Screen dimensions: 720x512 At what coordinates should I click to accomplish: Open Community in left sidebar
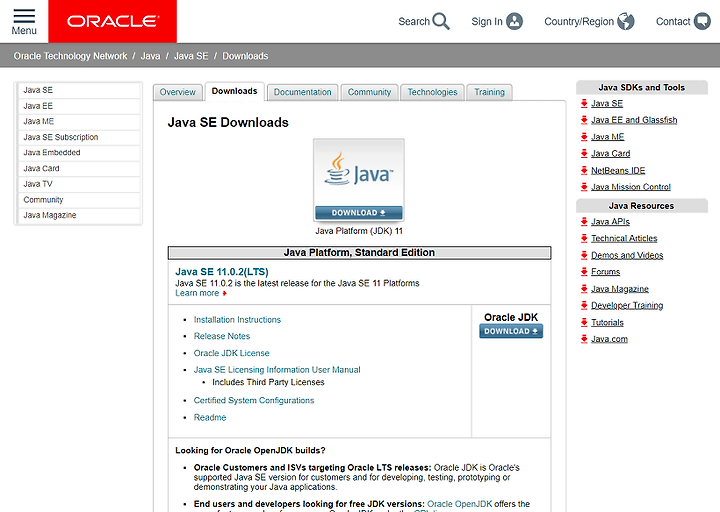coord(79,200)
